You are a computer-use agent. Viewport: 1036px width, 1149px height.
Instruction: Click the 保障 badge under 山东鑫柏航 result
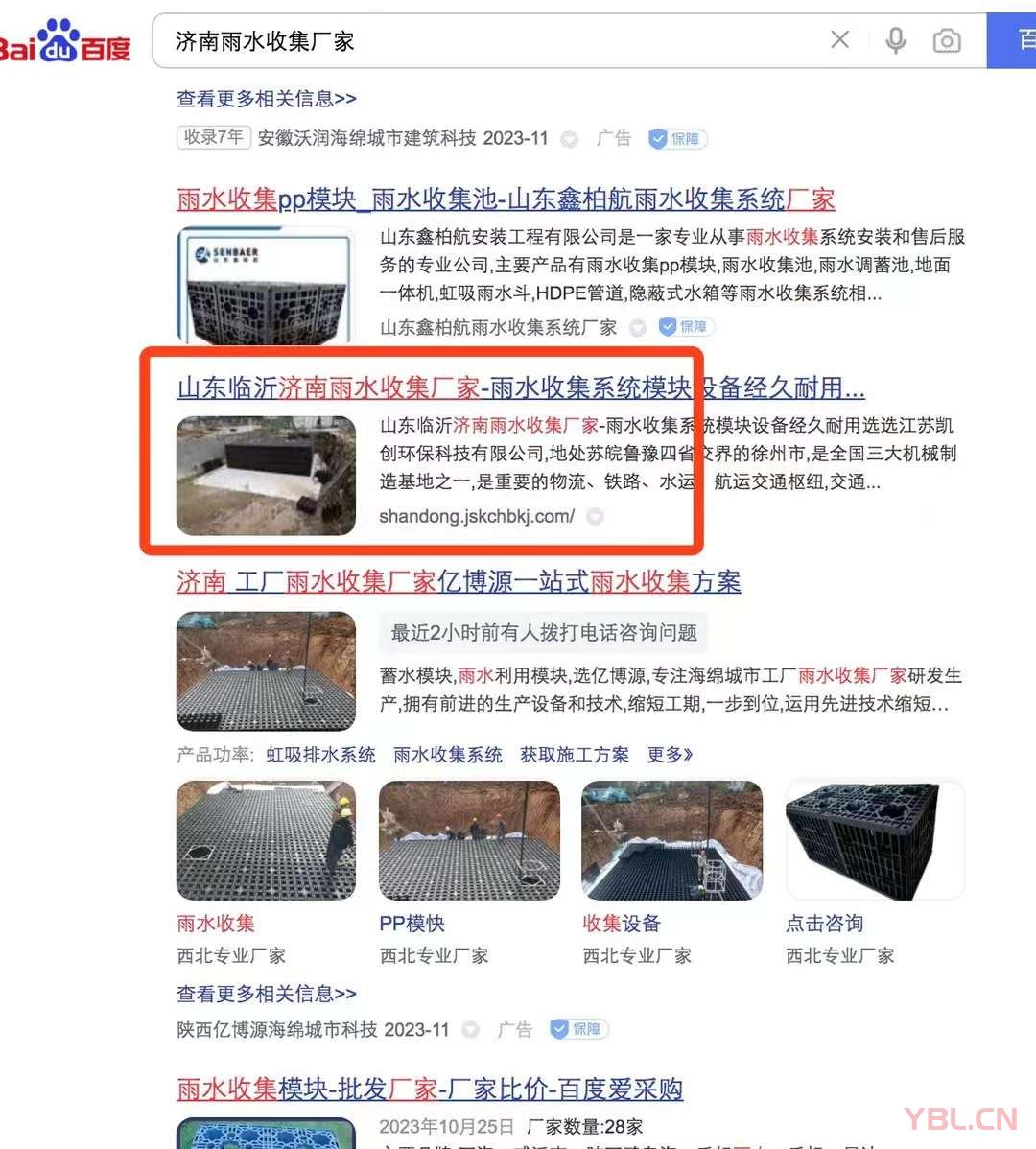click(686, 327)
